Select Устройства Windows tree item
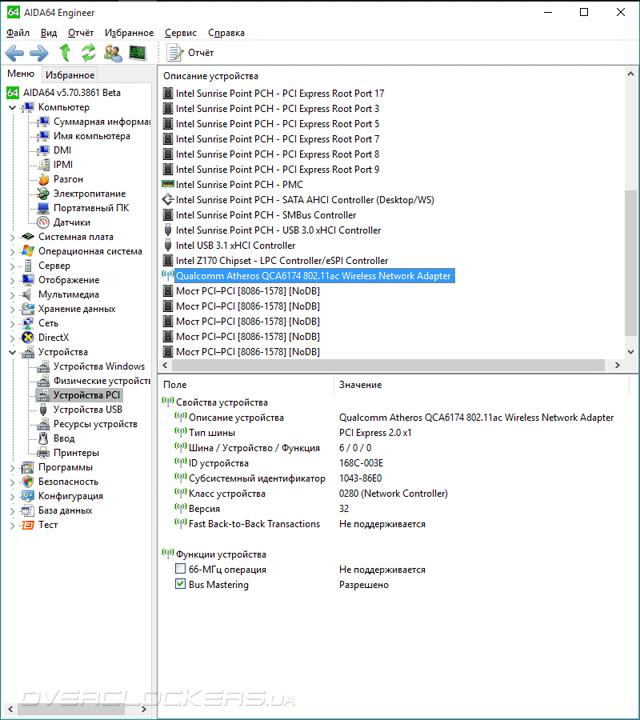 99,366
